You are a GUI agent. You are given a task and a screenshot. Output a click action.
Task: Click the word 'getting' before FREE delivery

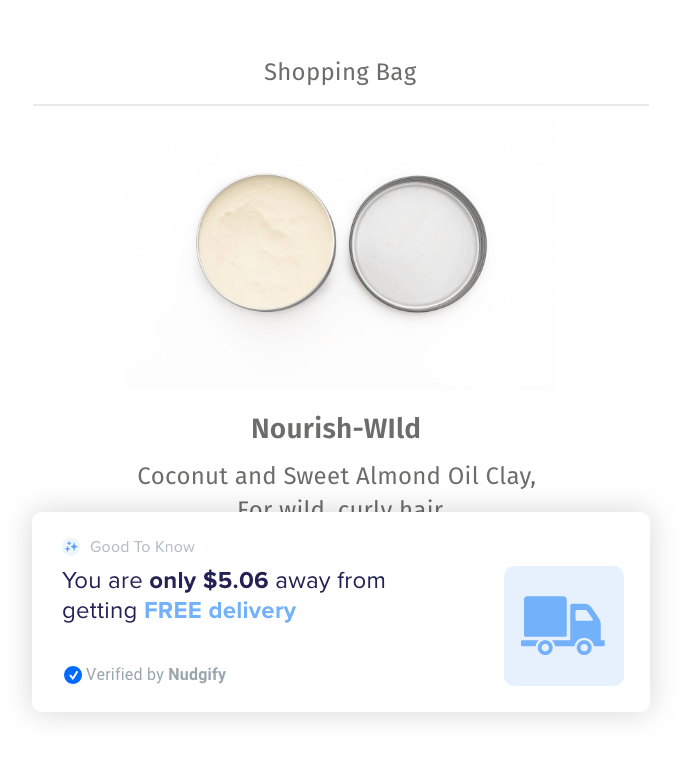point(99,610)
